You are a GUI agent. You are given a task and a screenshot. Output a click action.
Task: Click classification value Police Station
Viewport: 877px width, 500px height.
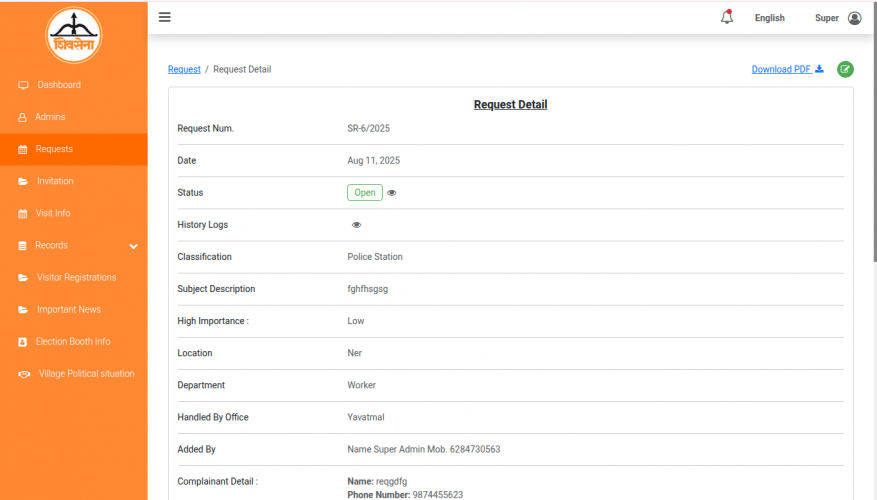click(375, 257)
